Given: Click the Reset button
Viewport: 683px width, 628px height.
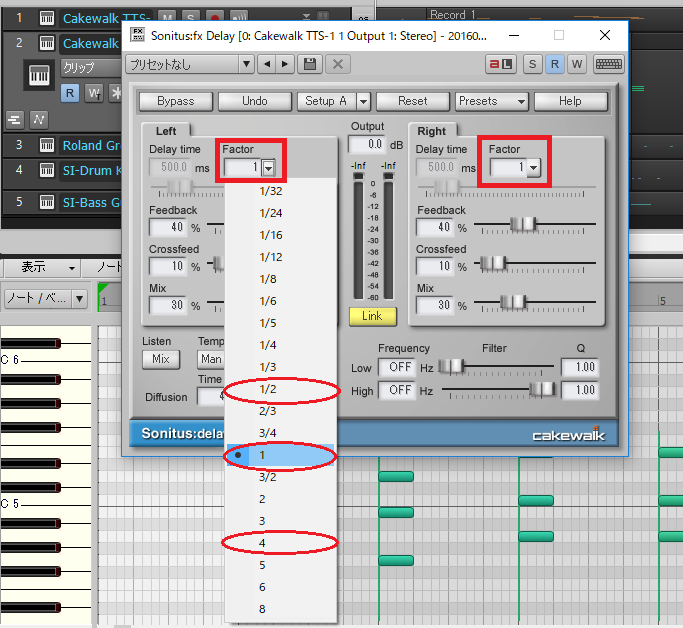Looking at the screenshot, I should coord(413,101).
